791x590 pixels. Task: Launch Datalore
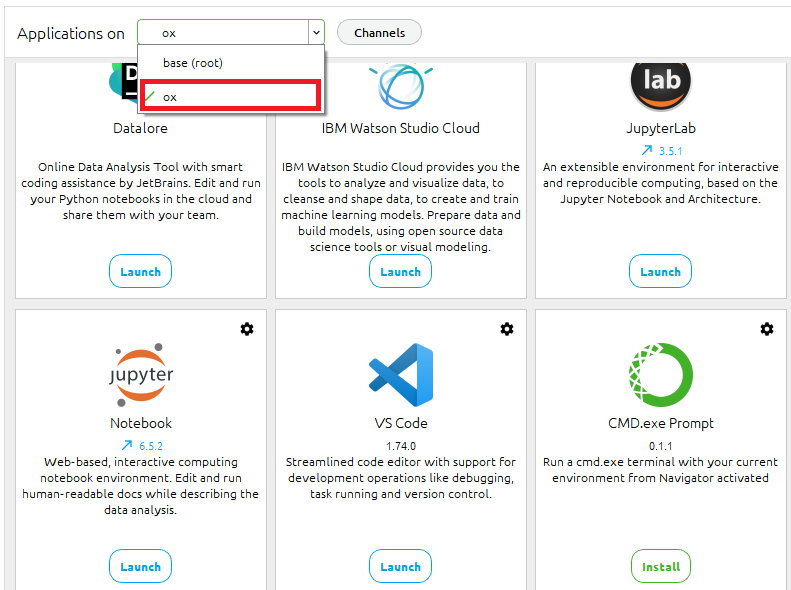click(x=140, y=271)
